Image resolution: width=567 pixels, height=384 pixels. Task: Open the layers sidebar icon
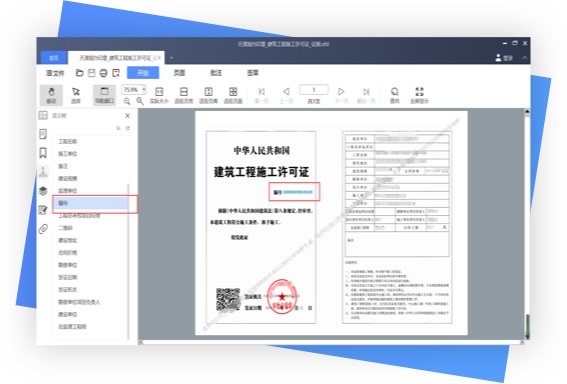(43, 191)
